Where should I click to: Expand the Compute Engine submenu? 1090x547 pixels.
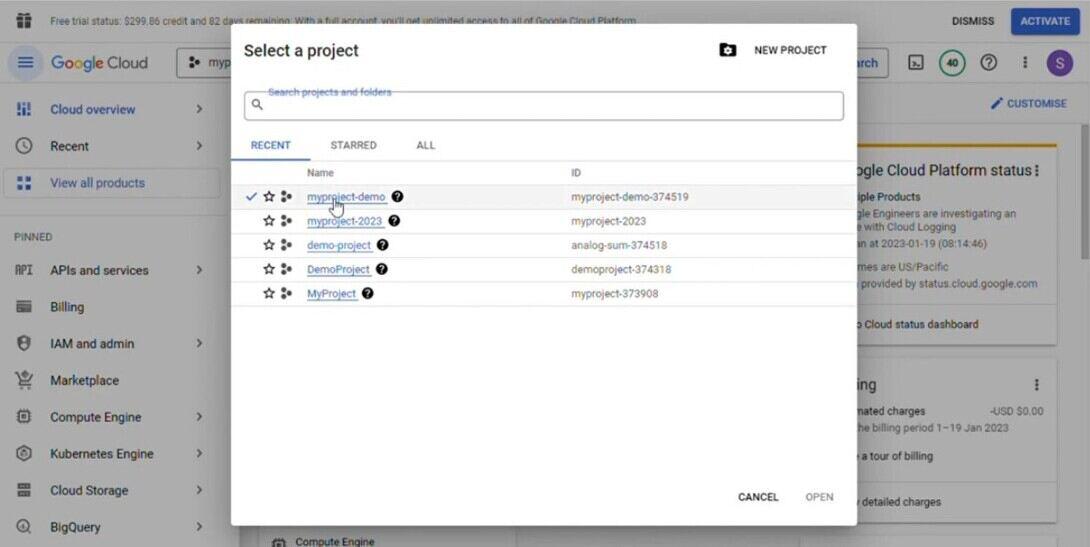click(x=199, y=417)
